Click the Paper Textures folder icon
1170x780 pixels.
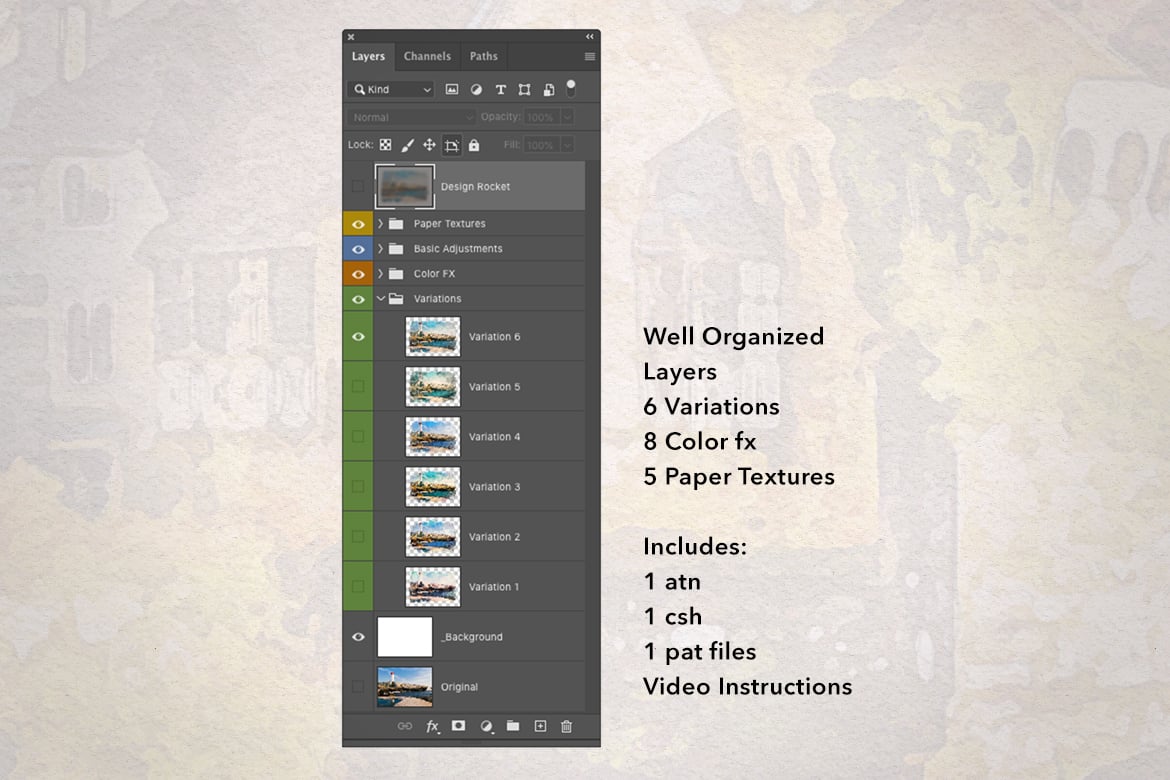(x=396, y=224)
